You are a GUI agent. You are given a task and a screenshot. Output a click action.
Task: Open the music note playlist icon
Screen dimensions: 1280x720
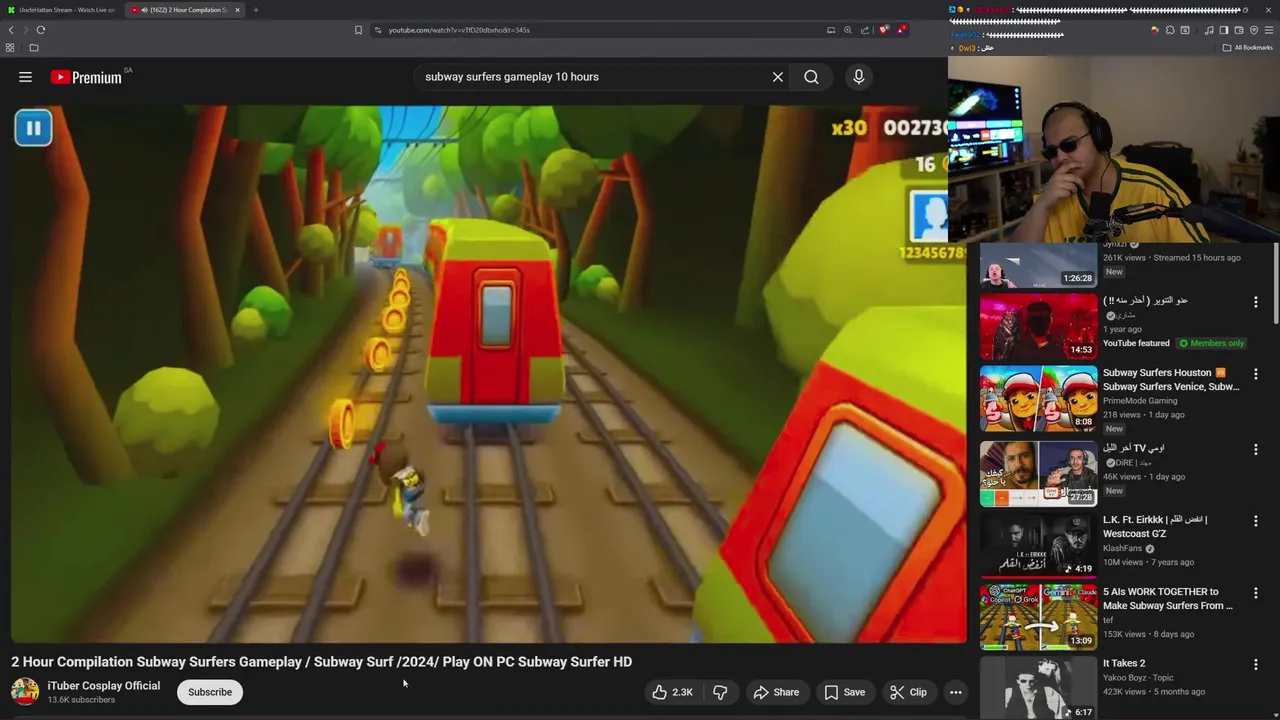pyautogui.click(x=1209, y=30)
